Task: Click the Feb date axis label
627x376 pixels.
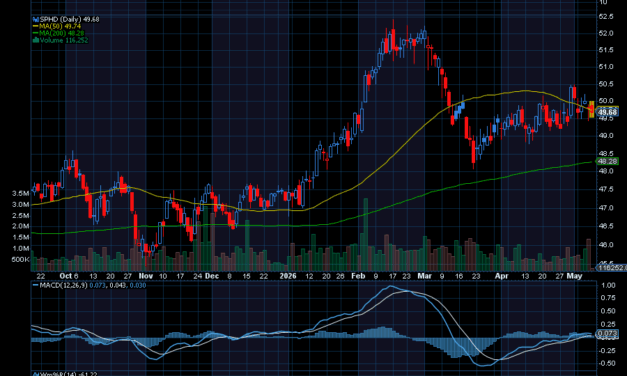Action: coord(358,276)
